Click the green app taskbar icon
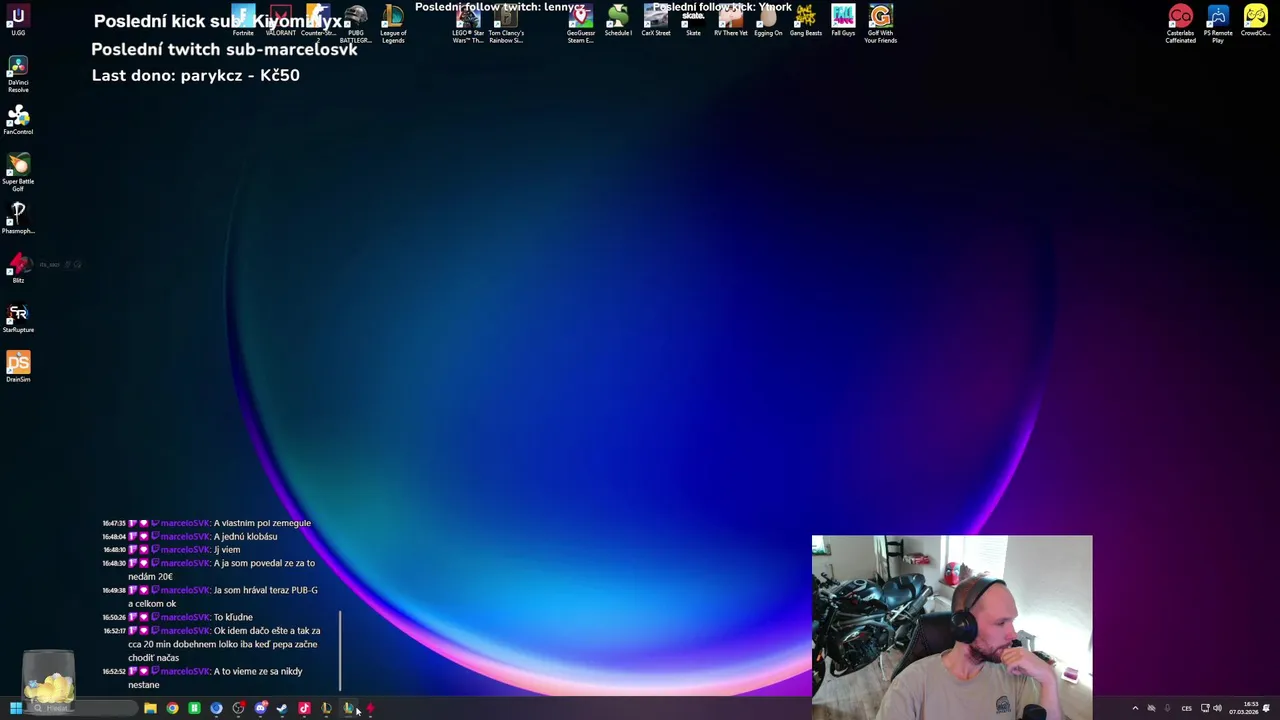Image resolution: width=1280 pixels, height=720 pixels. [194, 708]
